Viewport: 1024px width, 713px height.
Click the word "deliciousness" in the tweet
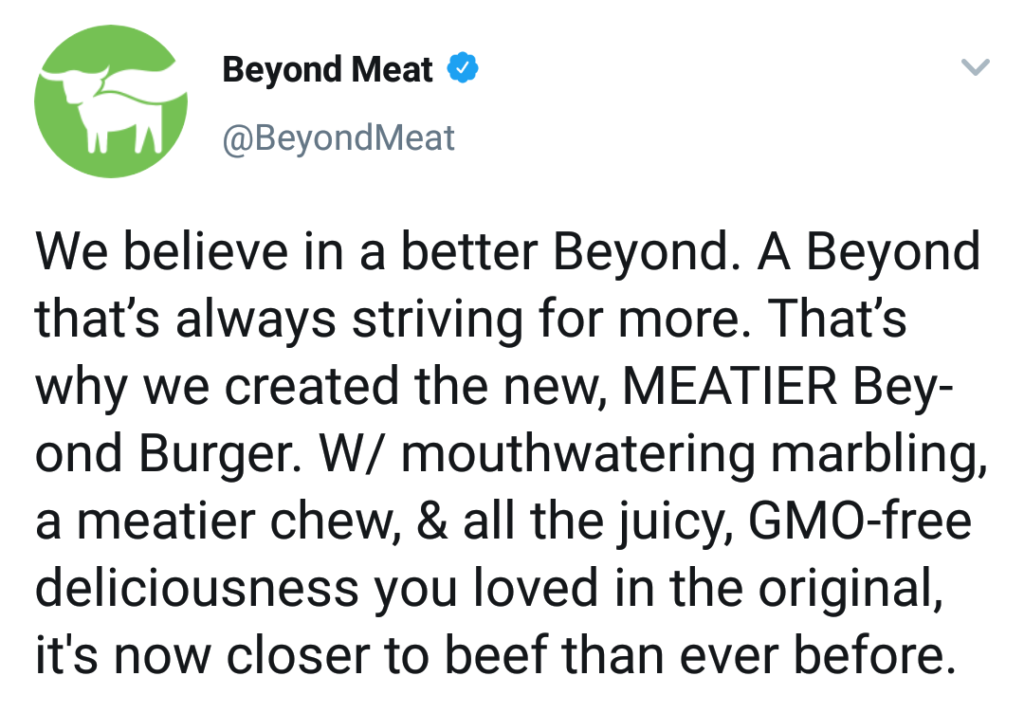(197, 588)
